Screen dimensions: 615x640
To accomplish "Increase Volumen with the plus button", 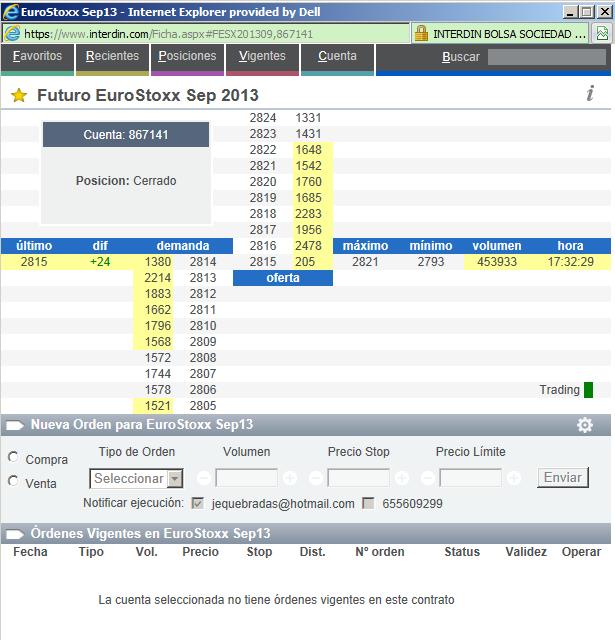I will (x=290, y=478).
